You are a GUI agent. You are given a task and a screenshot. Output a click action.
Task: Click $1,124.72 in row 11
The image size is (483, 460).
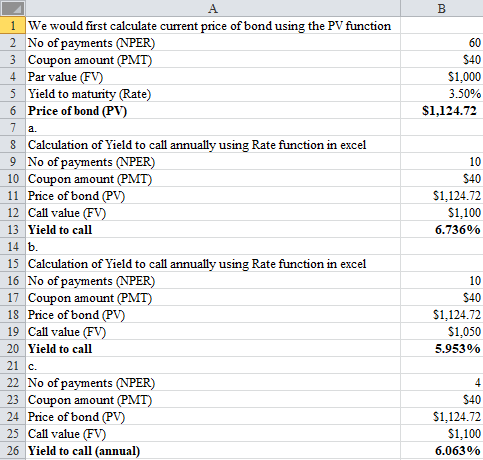click(442, 195)
